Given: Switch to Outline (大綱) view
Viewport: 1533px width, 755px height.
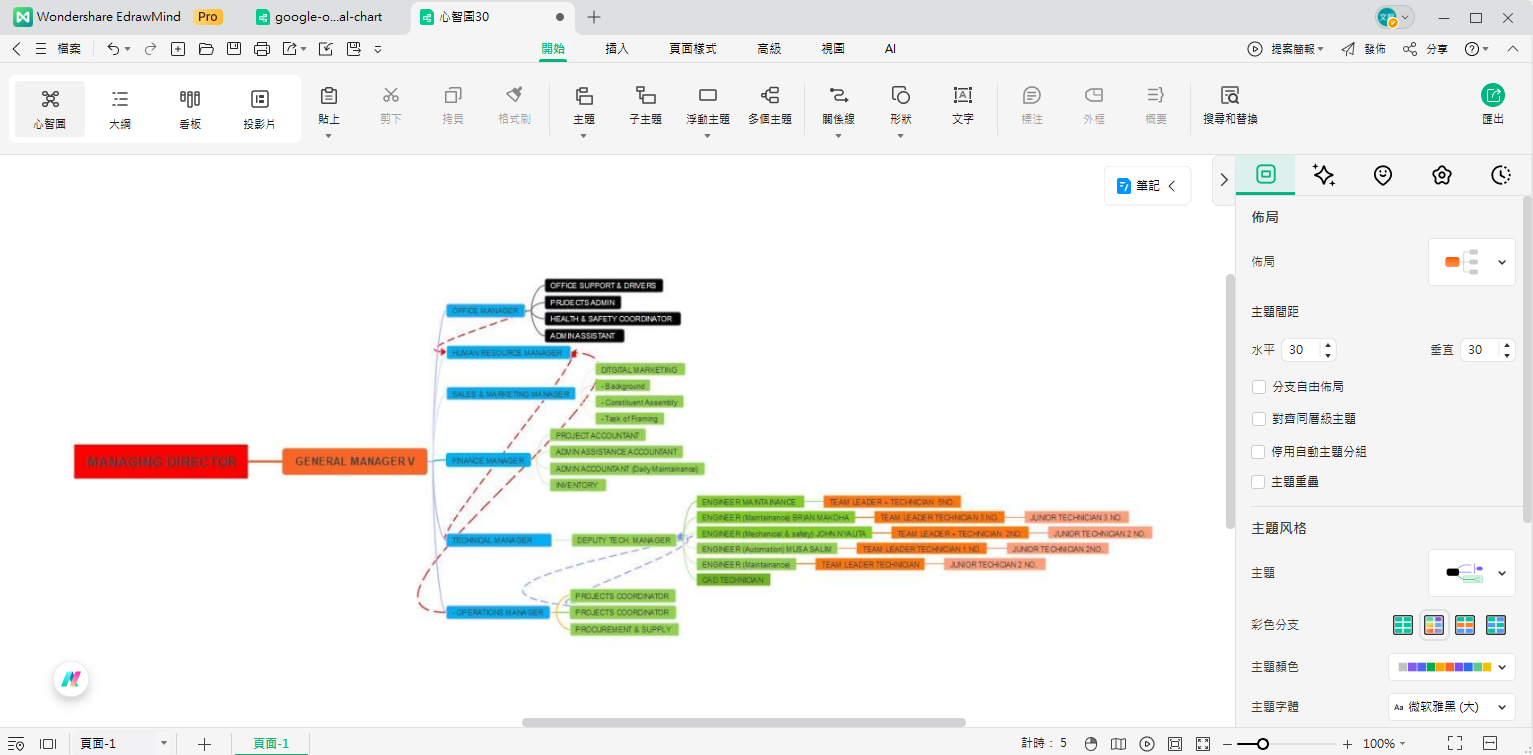Looking at the screenshot, I should click(120, 99).
